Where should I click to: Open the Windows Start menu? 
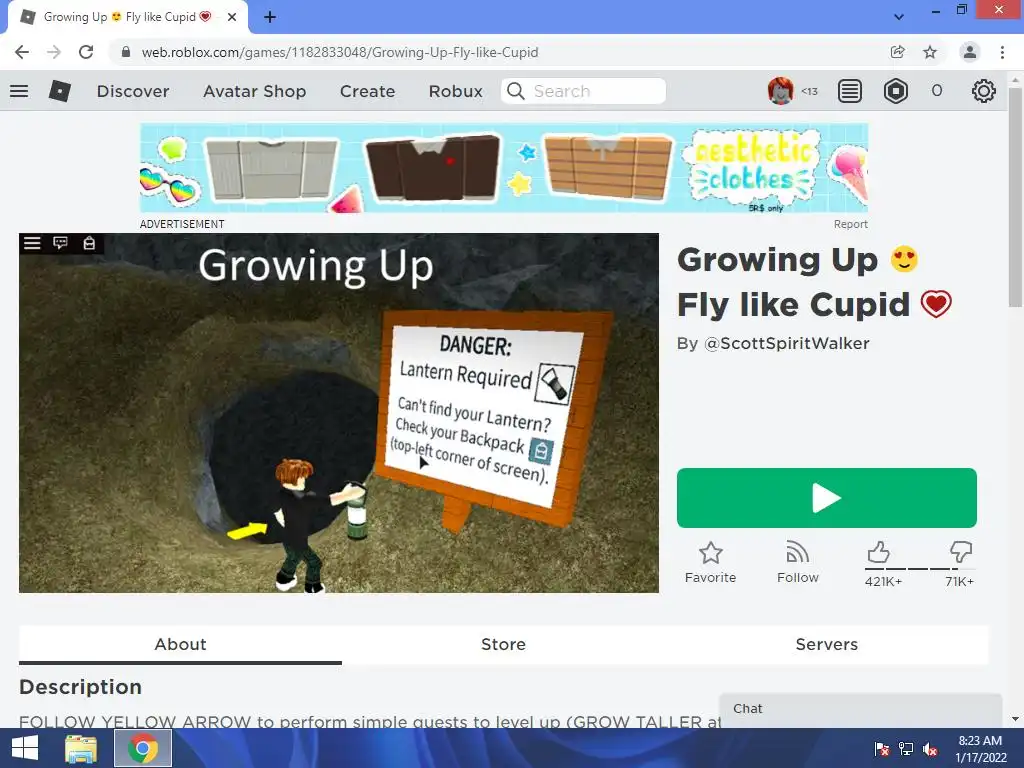pyautogui.click(x=25, y=748)
